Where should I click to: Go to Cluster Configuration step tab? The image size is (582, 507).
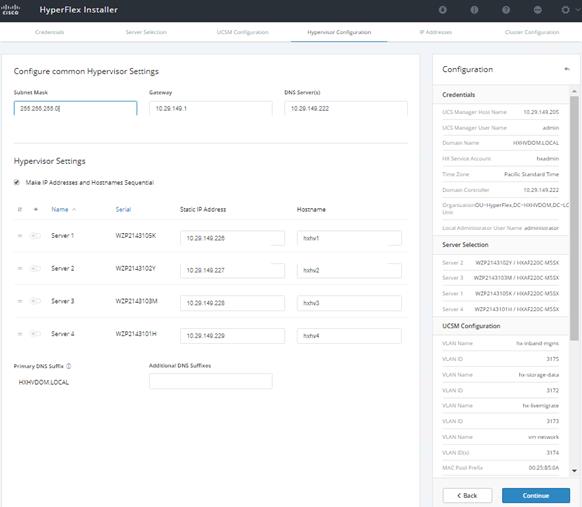point(532,32)
